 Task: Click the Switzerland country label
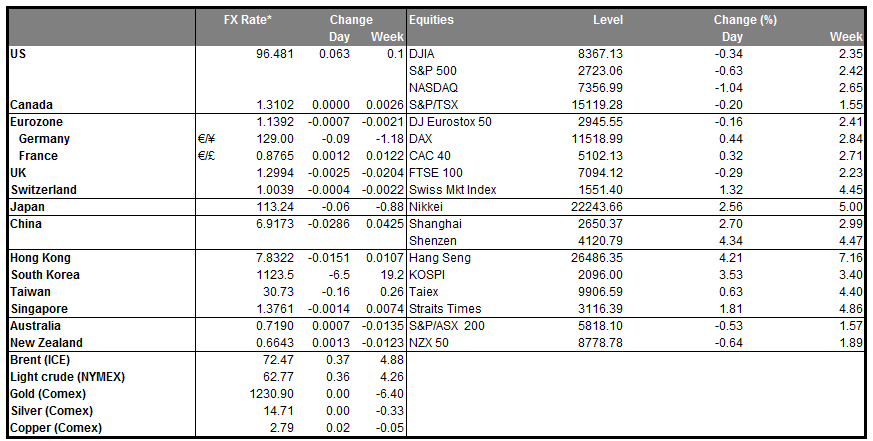tap(43, 190)
